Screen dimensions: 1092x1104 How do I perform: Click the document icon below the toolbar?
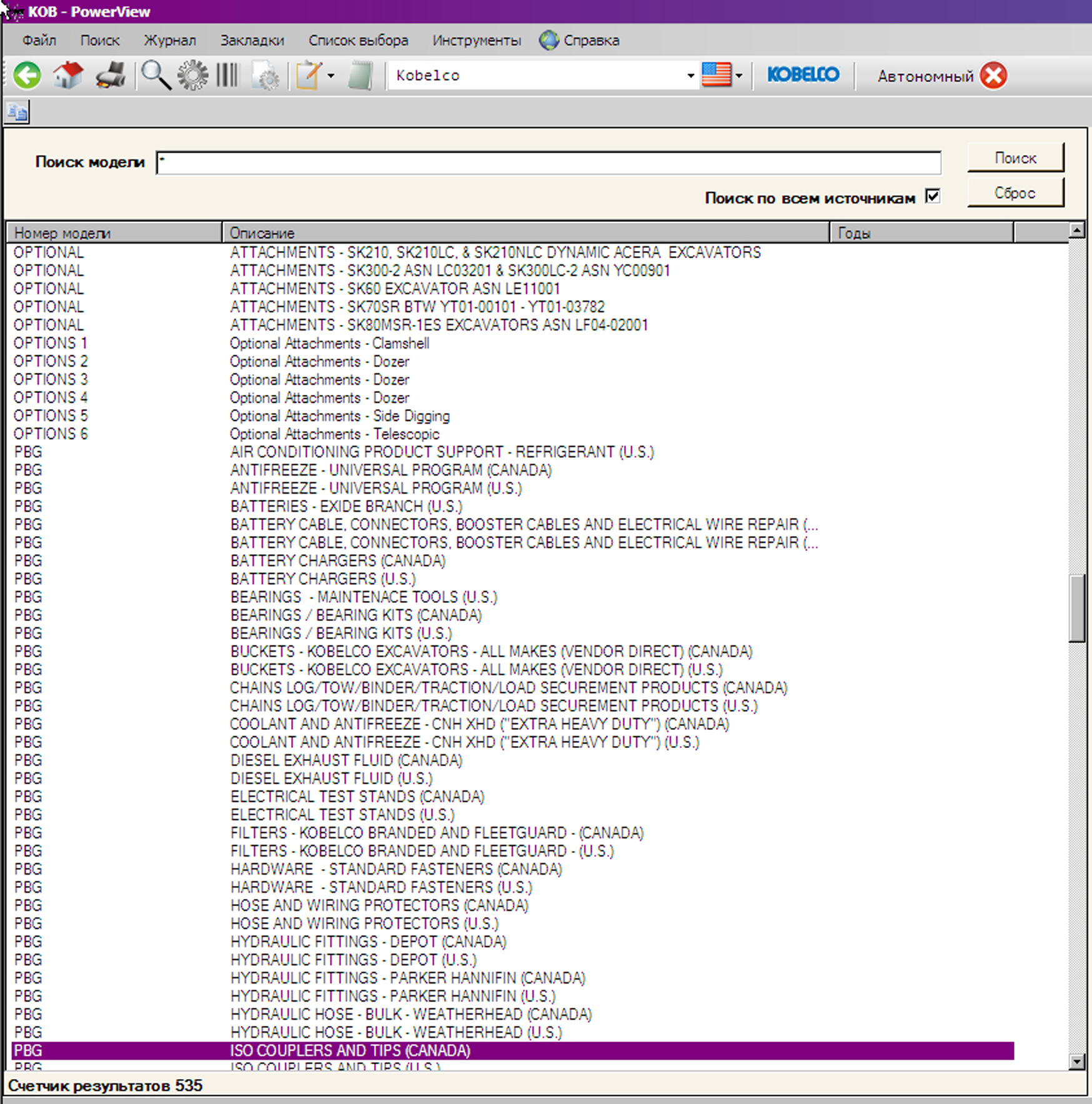pos(17,112)
